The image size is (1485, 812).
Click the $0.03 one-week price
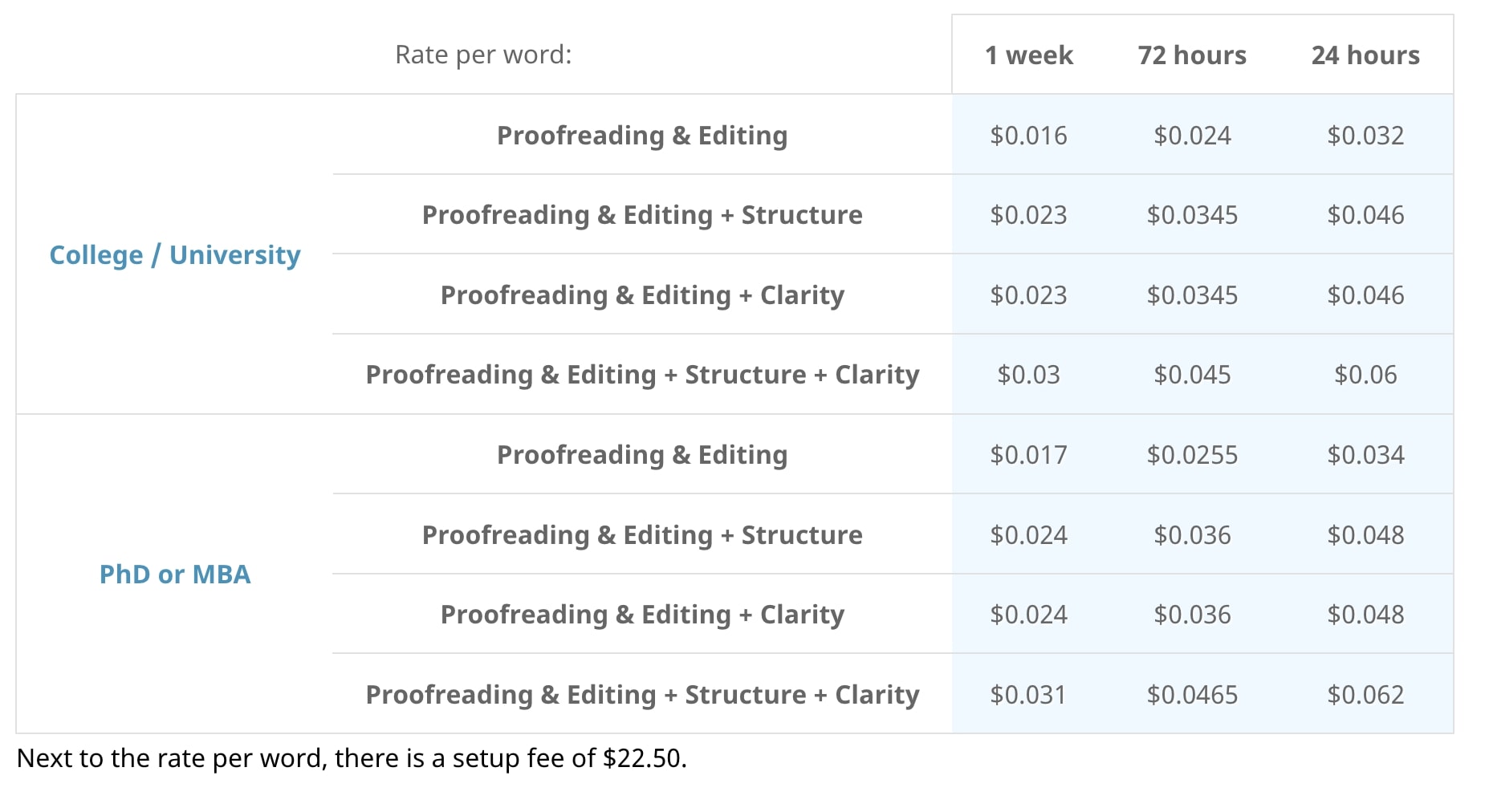tap(1028, 375)
